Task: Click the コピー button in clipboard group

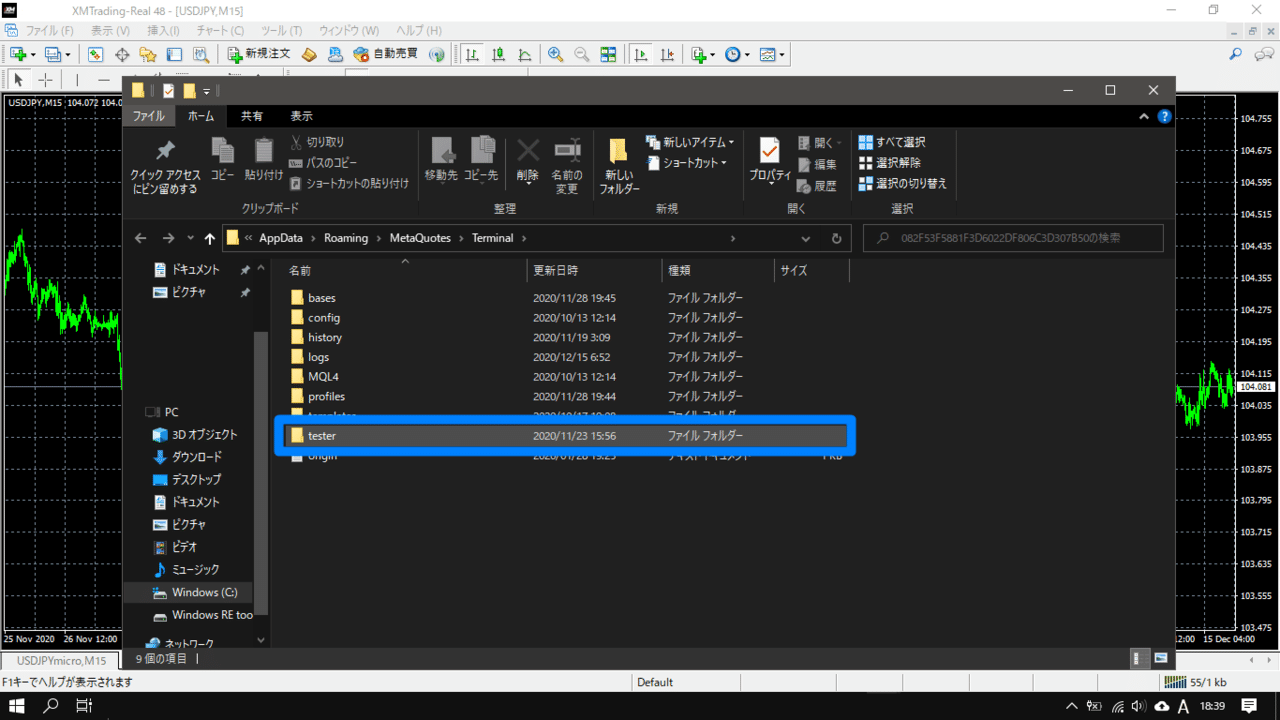Action: [222, 160]
